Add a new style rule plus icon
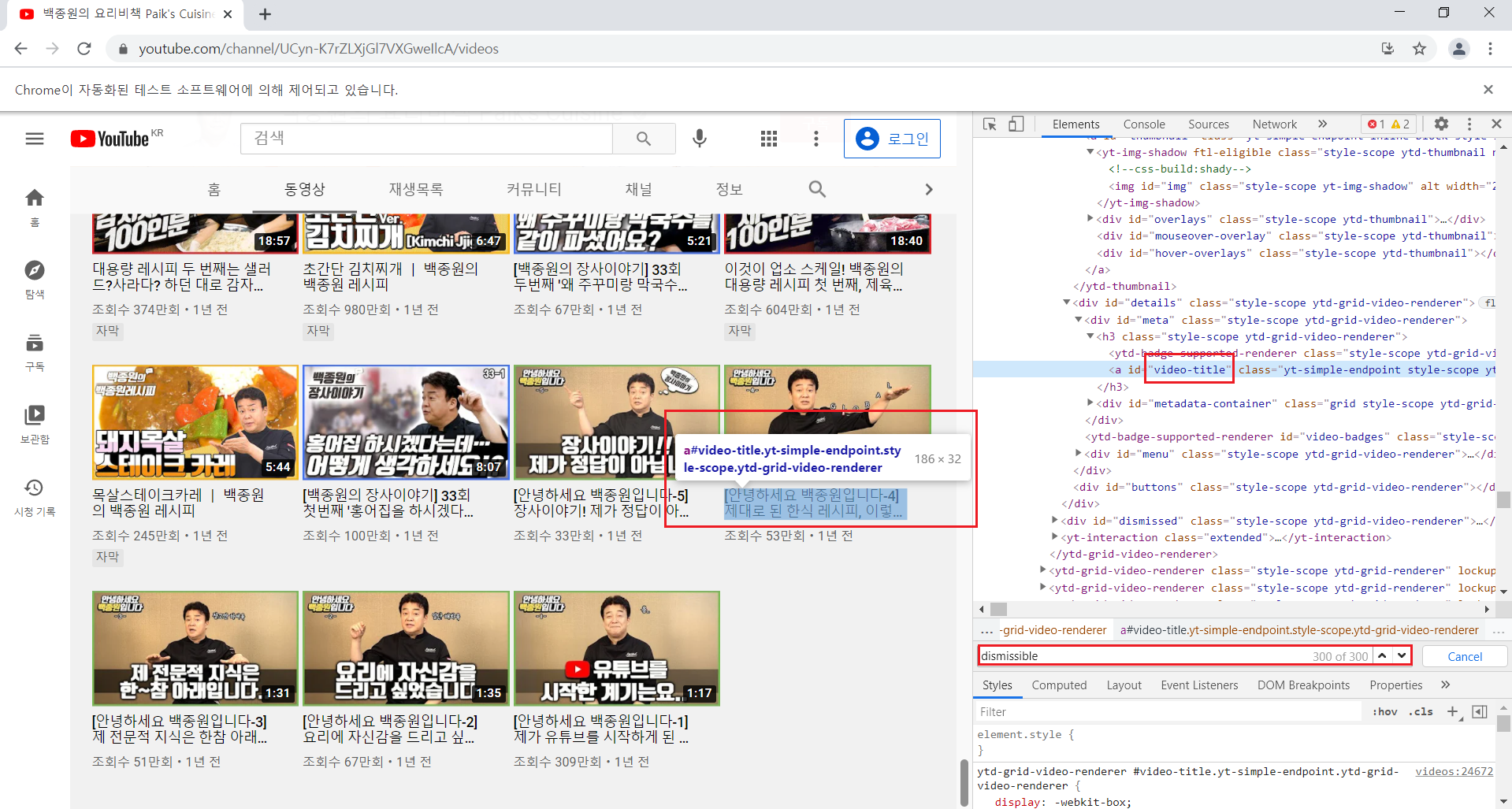The width and height of the screenshot is (1512, 809). point(1454,711)
